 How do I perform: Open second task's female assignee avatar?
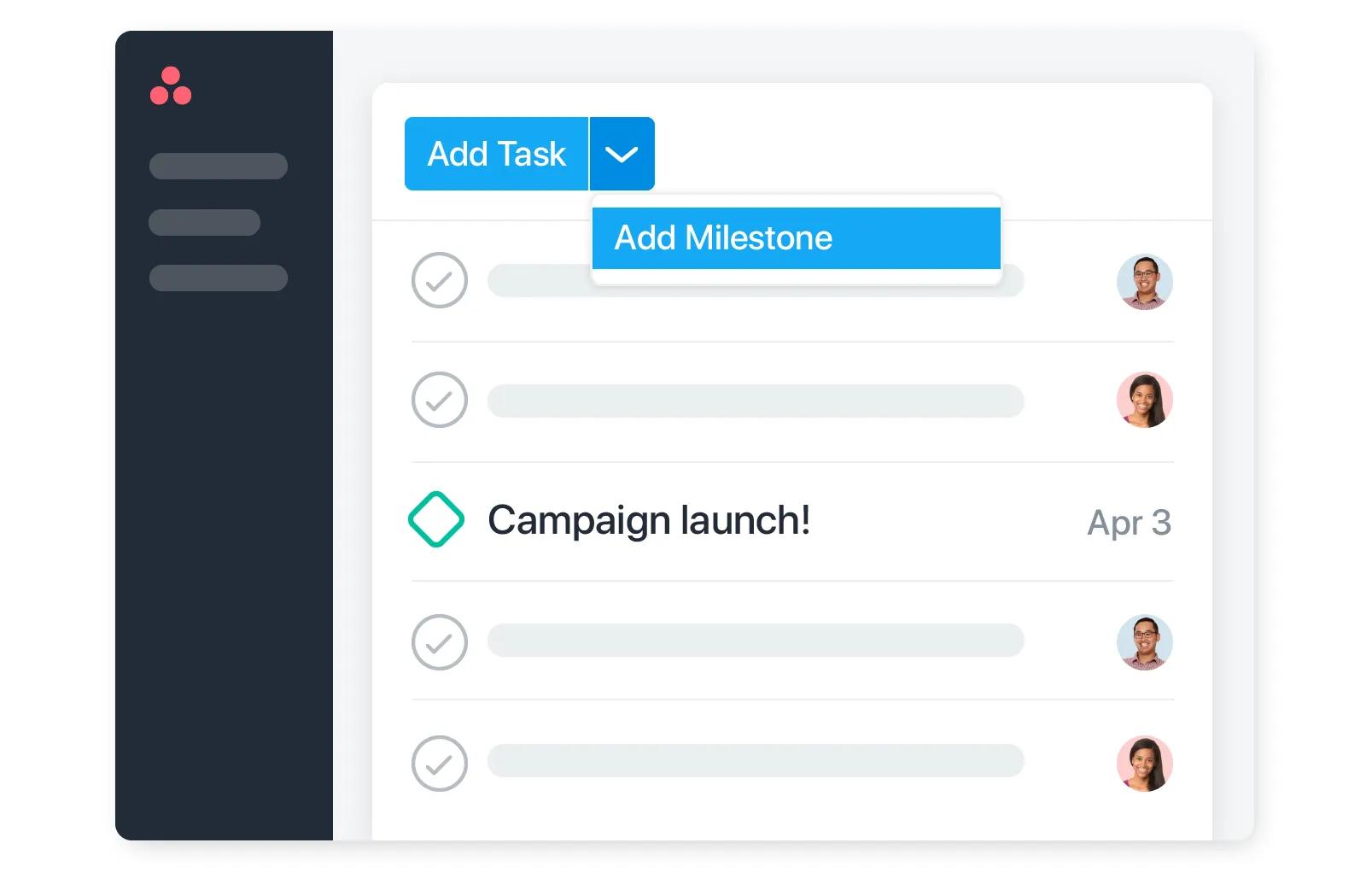click(1144, 400)
